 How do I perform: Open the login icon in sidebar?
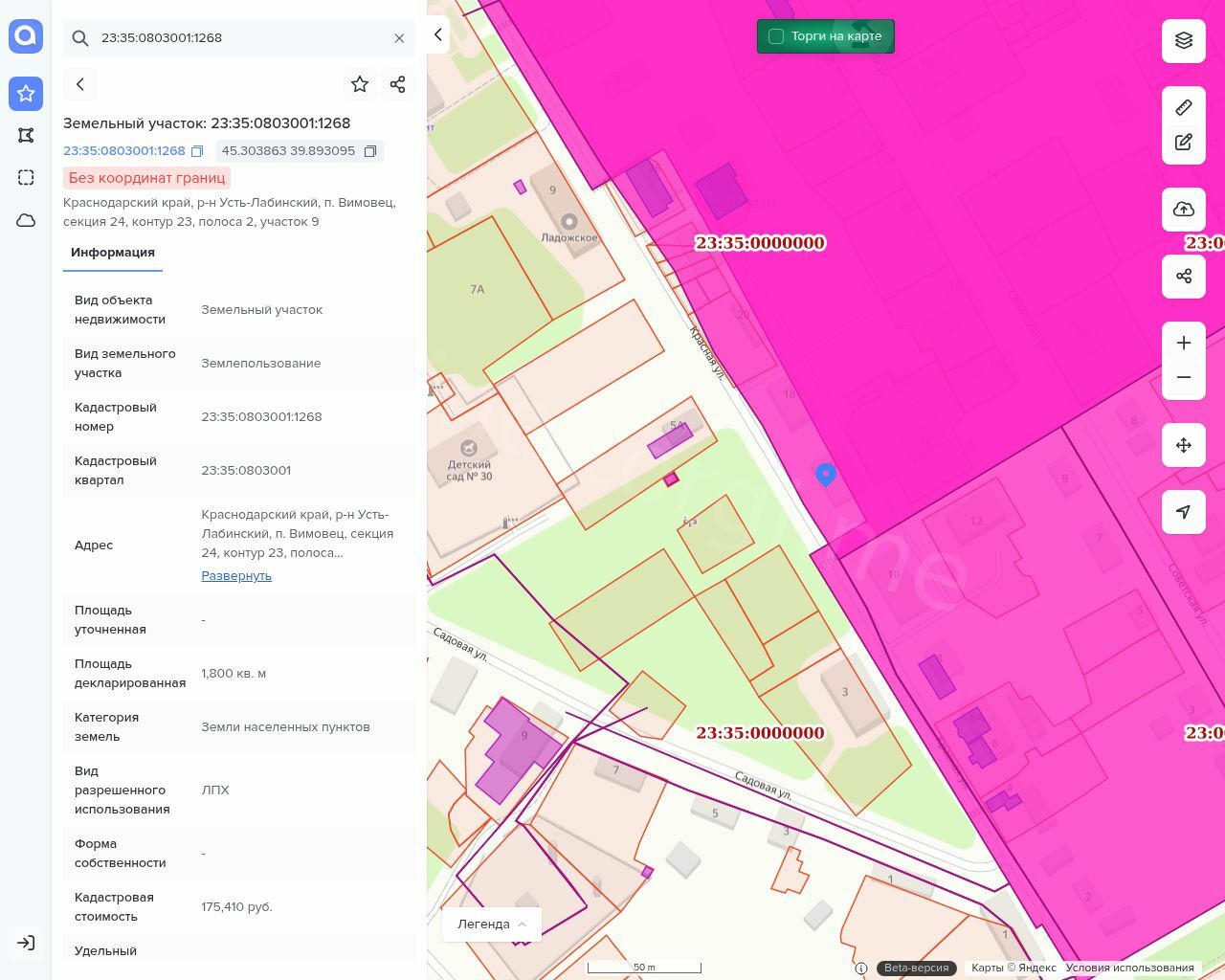(26, 943)
